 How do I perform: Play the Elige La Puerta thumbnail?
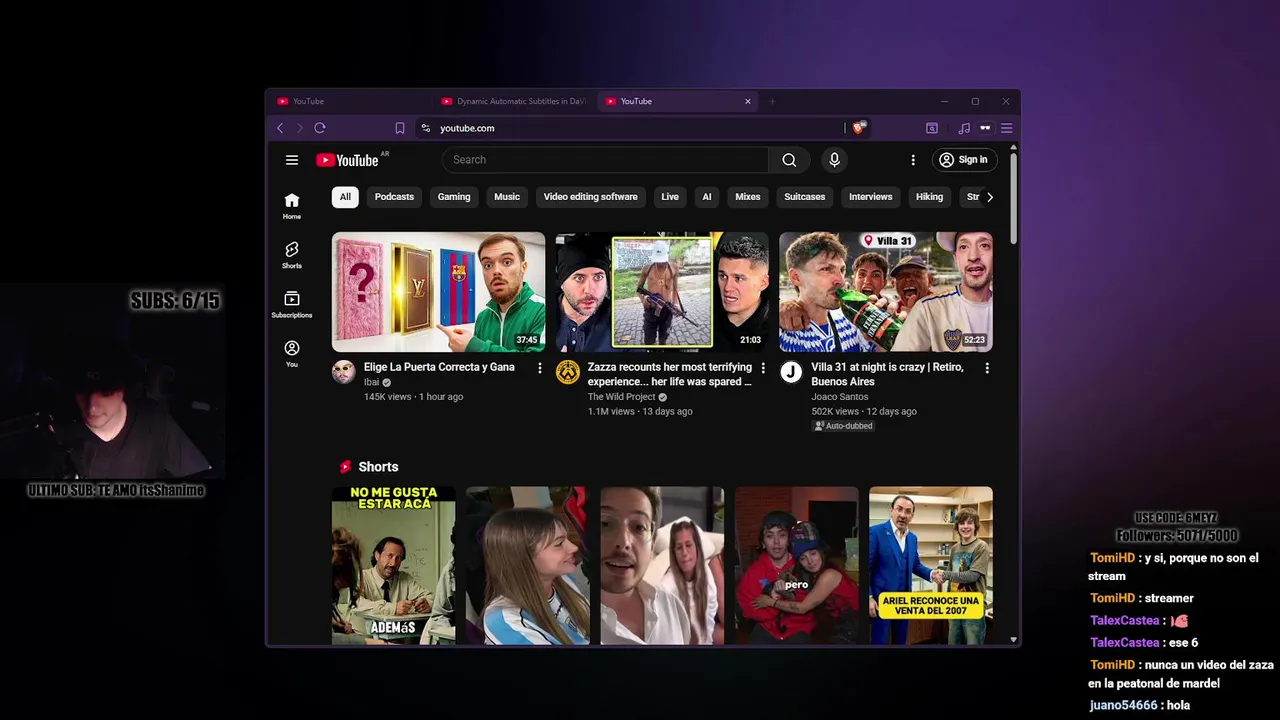(x=438, y=292)
